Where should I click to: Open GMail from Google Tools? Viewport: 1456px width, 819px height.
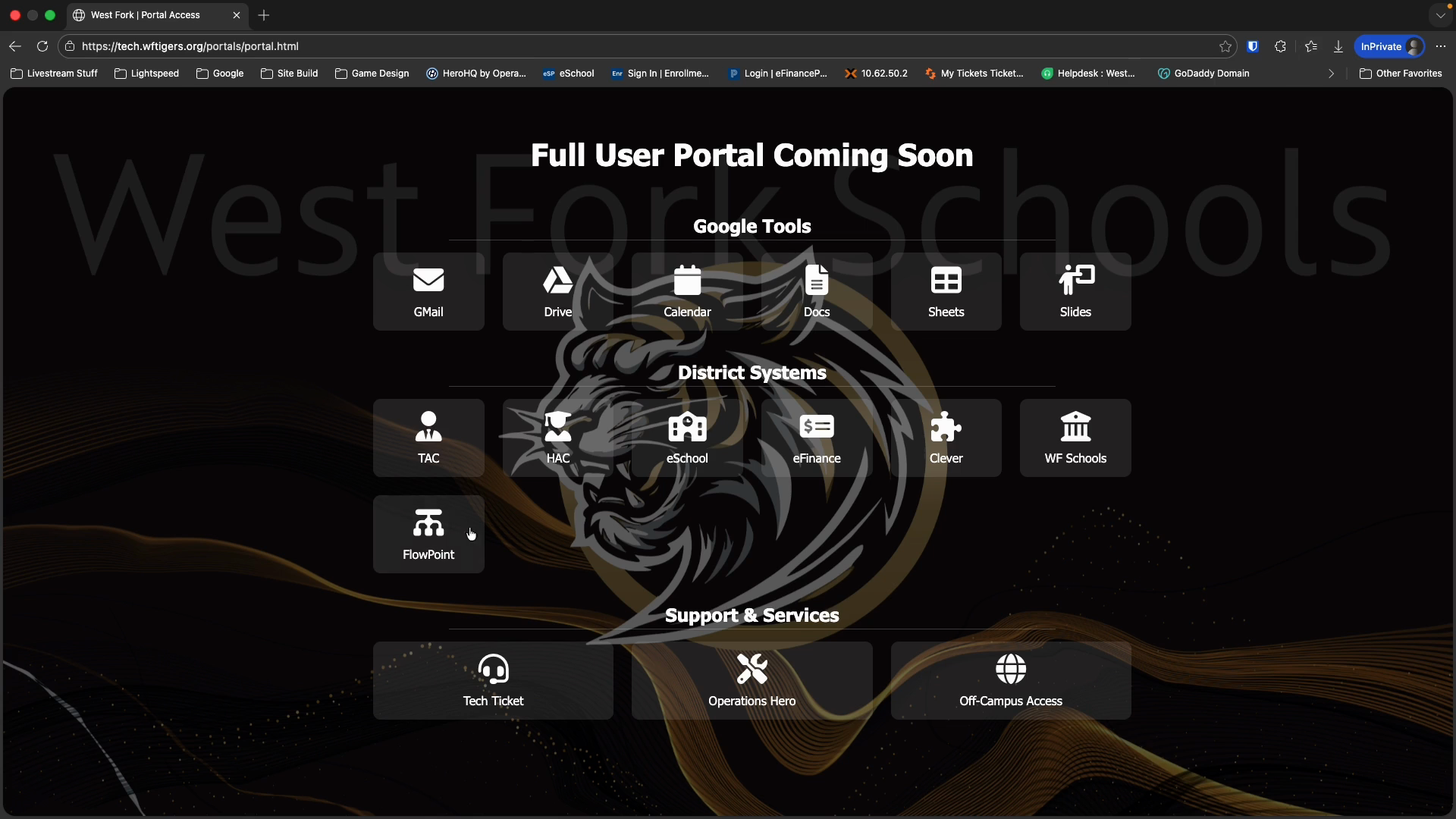(428, 292)
